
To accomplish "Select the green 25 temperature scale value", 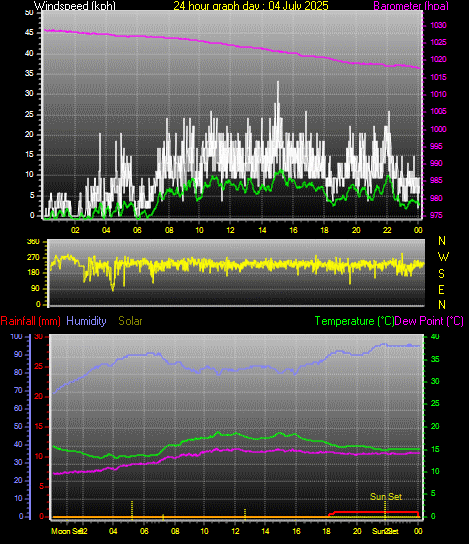I will (x=435, y=403).
